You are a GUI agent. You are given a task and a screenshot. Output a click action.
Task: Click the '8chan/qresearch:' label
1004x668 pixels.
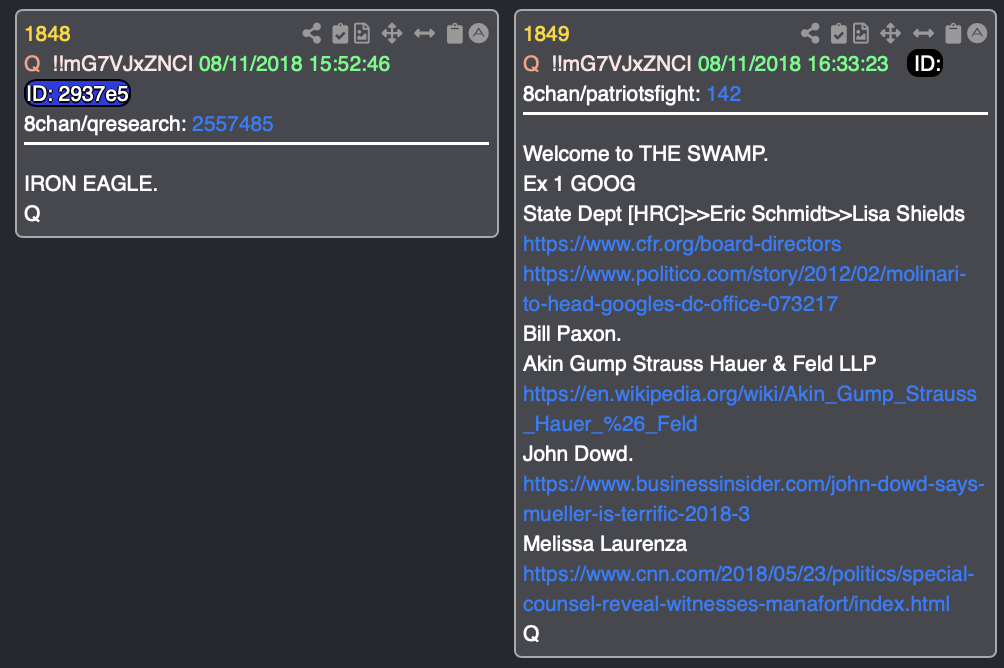(x=105, y=124)
